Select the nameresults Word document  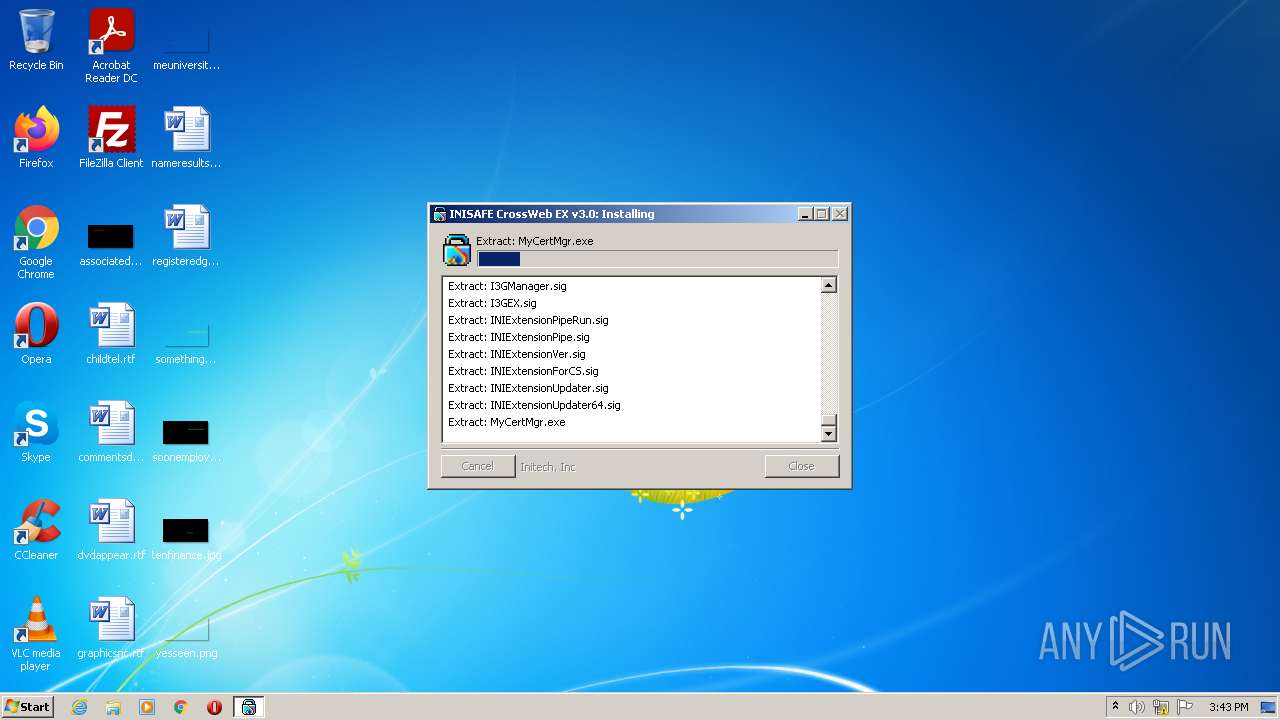186,139
